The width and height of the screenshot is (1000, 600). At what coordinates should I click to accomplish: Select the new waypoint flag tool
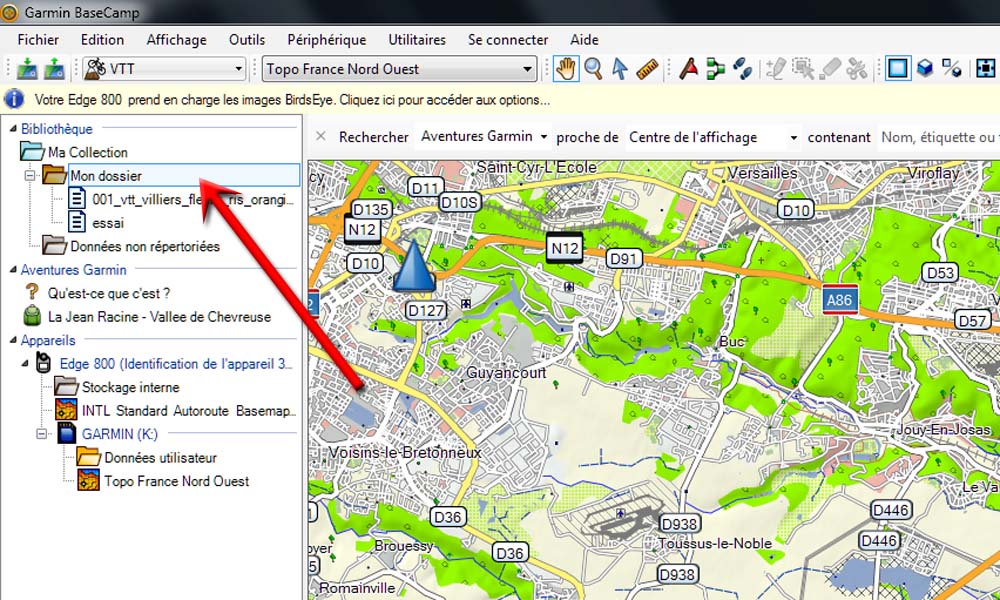(x=688, y=68)
